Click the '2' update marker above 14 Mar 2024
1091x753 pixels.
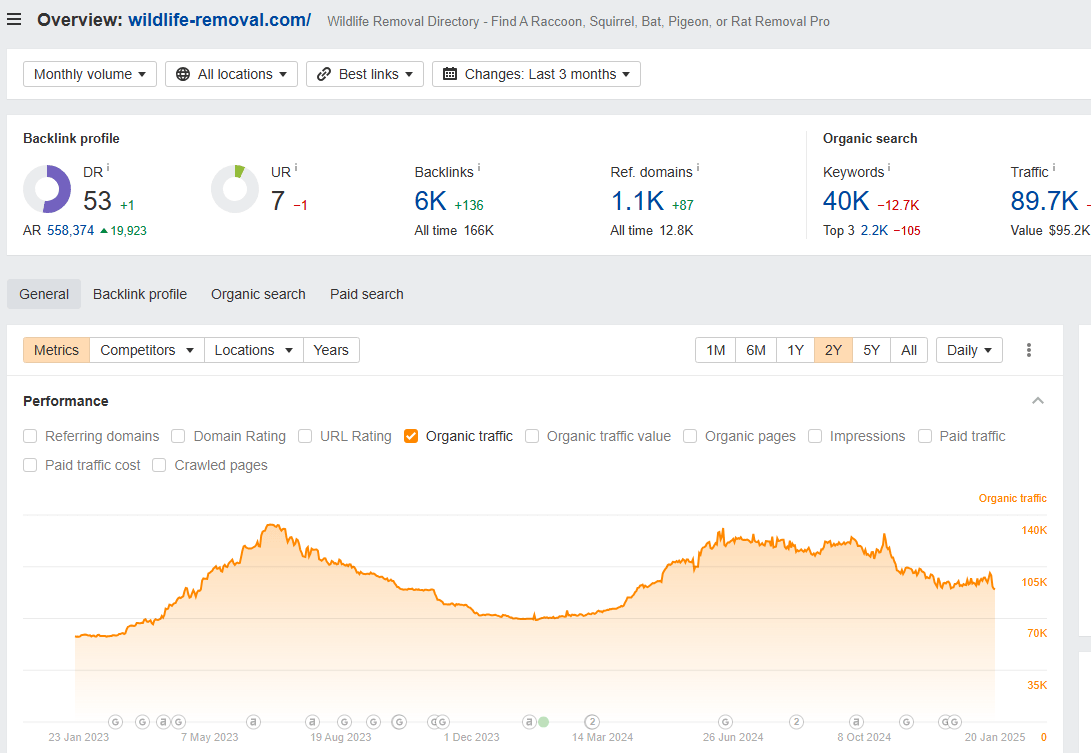pyautogui.click(x=592, y=722)
